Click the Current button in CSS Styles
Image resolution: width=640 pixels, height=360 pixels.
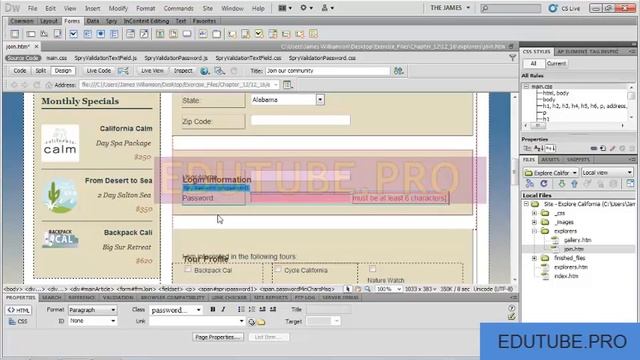[556, 64]
